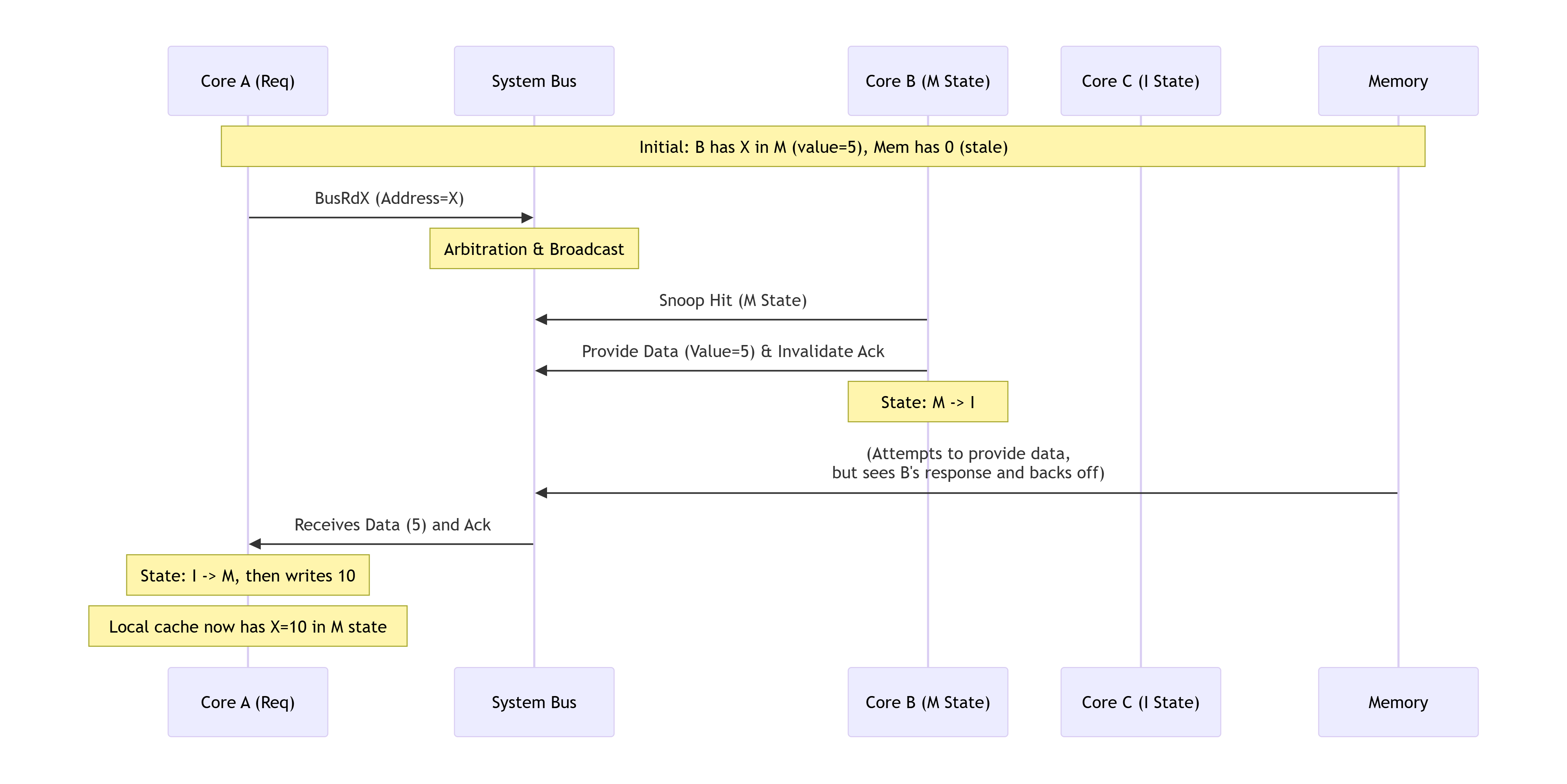Screen dimensions: 1567x784
Task: Click 'Local cache now has X=10' note
Action: coord(248,627)
